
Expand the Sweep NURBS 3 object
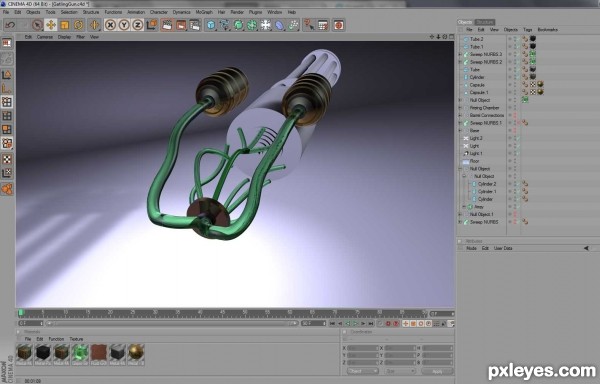click(460, 54)
